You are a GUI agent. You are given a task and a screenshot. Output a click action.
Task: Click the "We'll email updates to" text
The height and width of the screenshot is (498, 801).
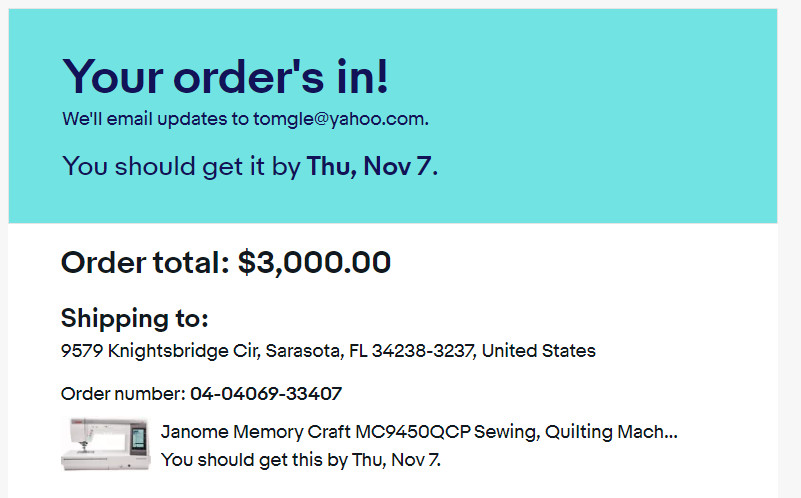(155, 119)
